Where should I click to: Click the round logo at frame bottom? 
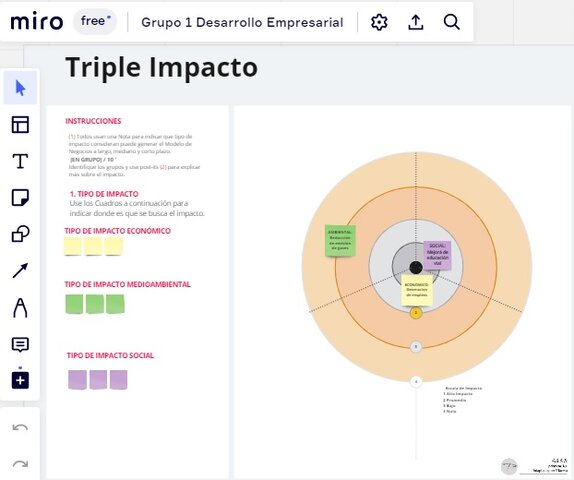click(509, 466)
